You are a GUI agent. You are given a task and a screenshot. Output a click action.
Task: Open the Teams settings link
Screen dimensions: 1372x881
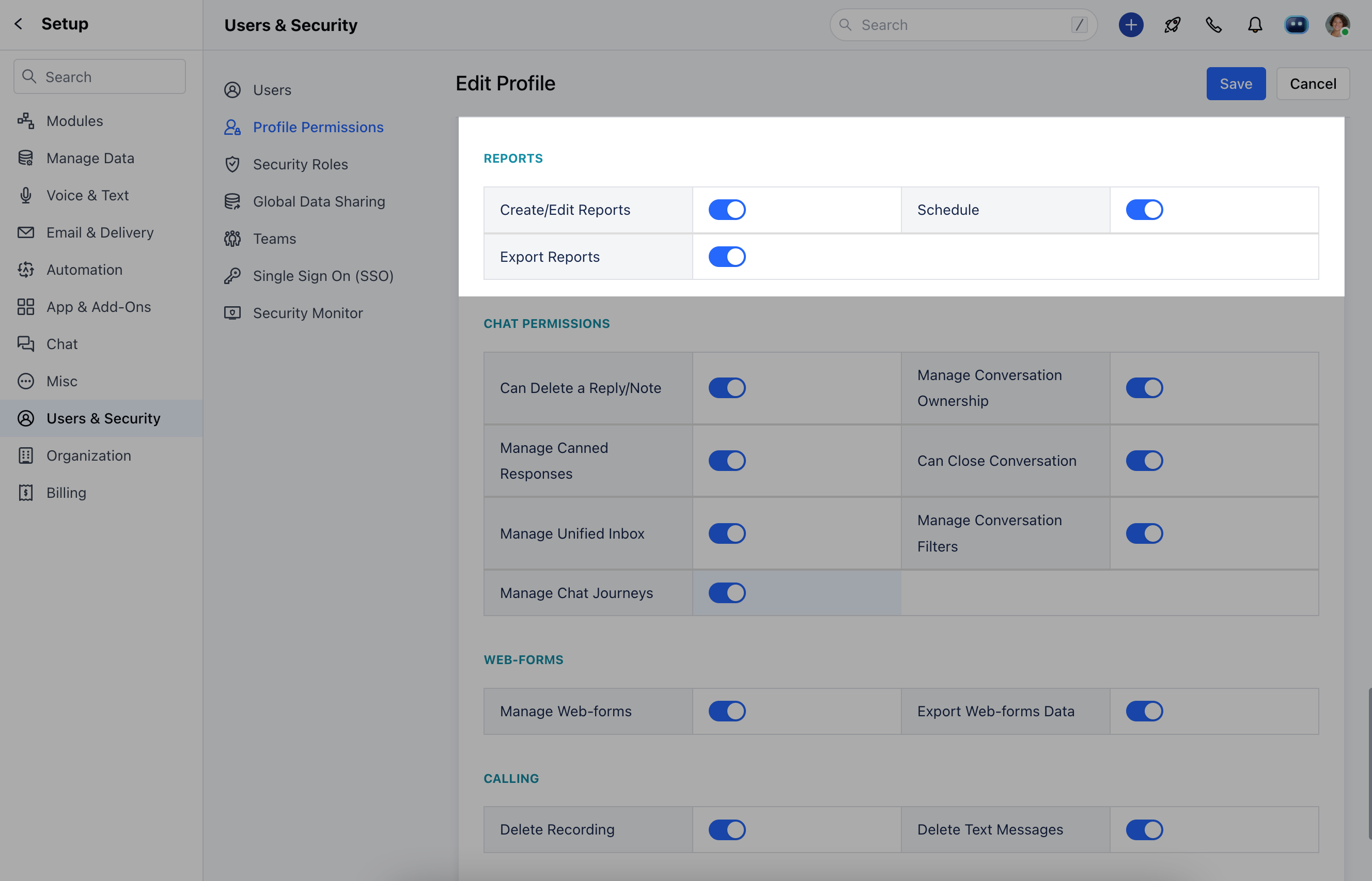(x=275, y=239)
